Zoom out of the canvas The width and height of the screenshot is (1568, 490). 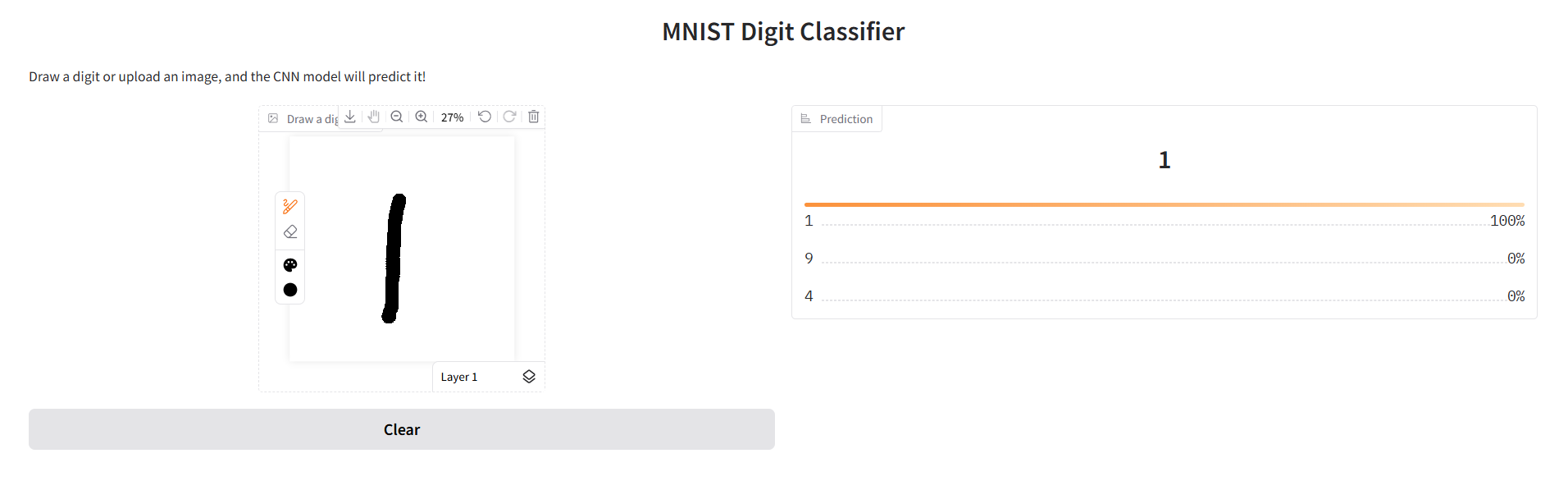397,117
